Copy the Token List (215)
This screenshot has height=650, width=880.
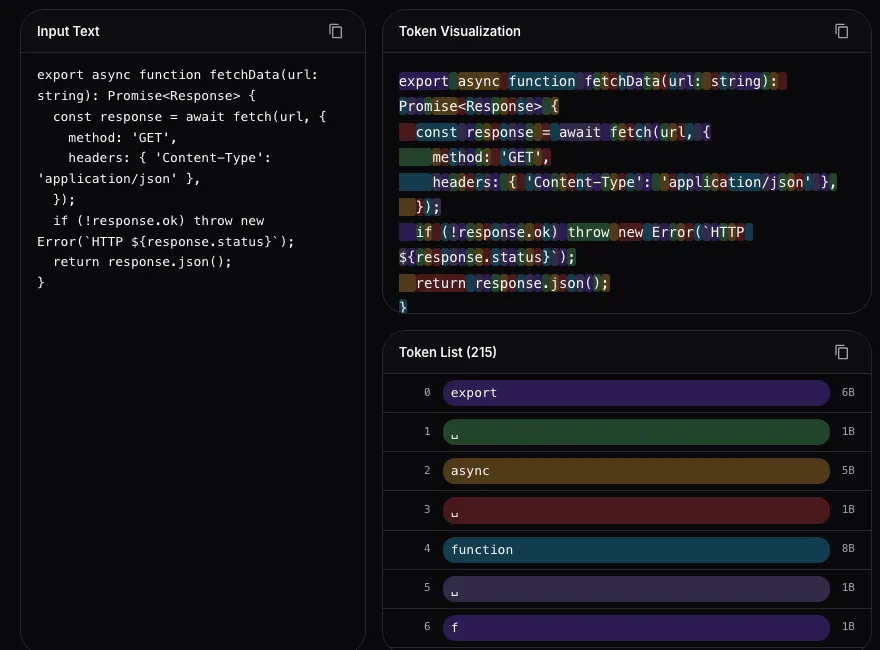[841, 352]
